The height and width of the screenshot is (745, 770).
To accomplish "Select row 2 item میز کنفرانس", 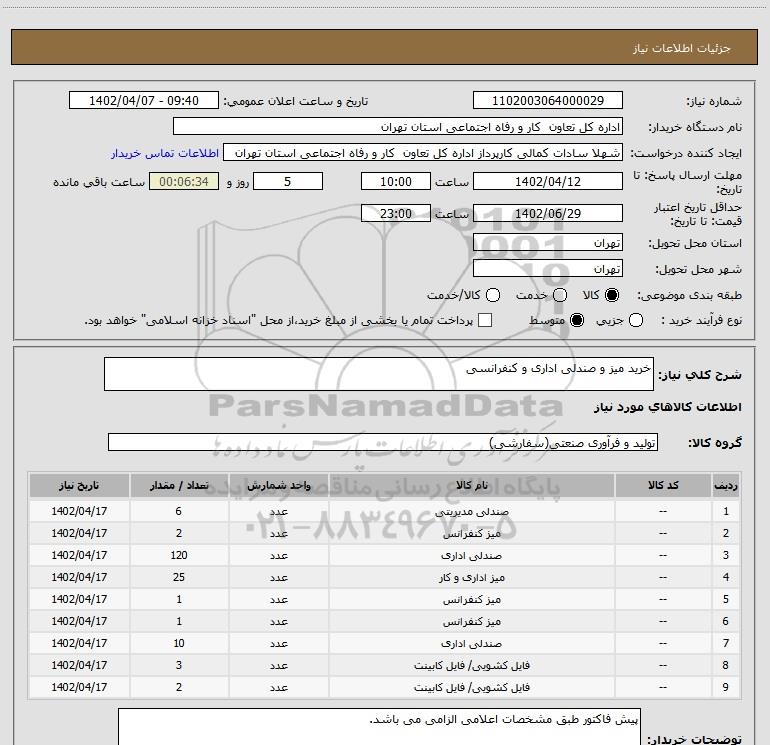I will coord(471,534).
